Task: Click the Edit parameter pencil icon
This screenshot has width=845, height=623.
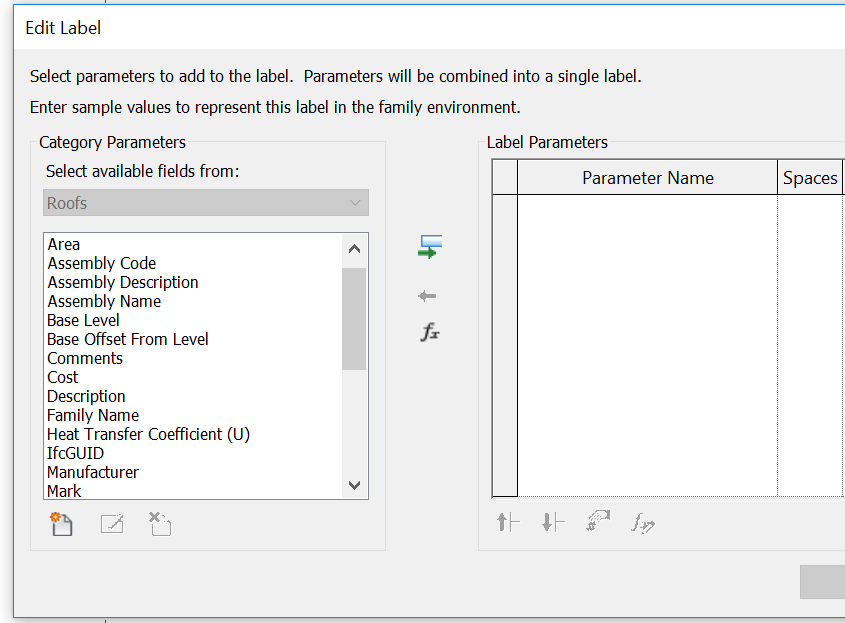Action: click(x=111, y=523)
